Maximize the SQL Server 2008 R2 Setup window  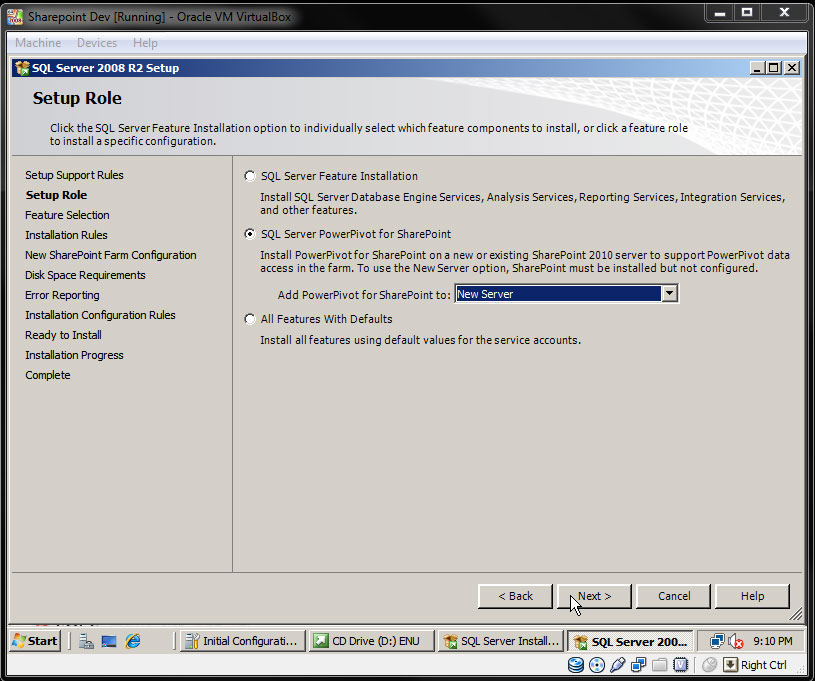[x=774, y=68]
